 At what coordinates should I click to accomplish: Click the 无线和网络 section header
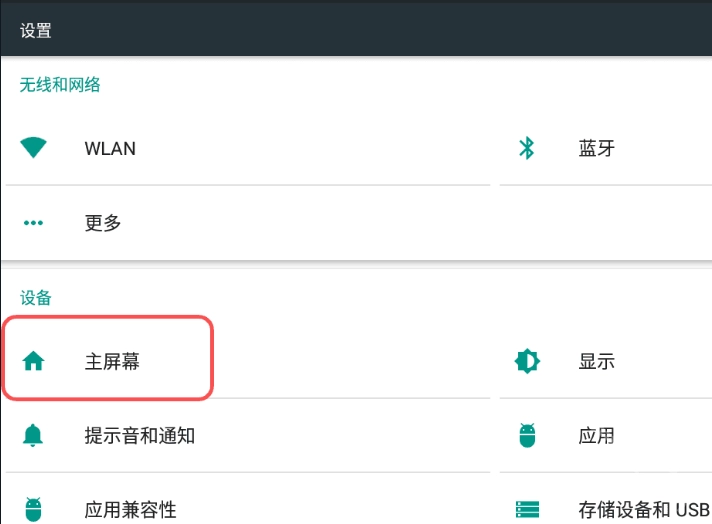60,85
